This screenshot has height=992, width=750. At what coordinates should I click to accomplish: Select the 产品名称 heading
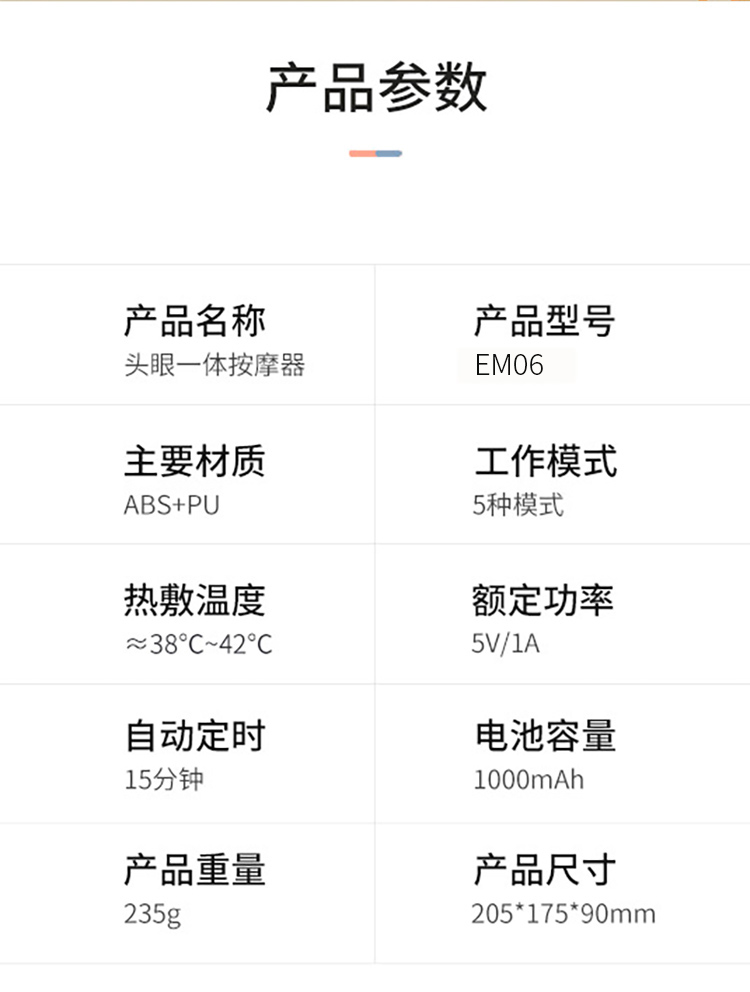pos(195,322)
